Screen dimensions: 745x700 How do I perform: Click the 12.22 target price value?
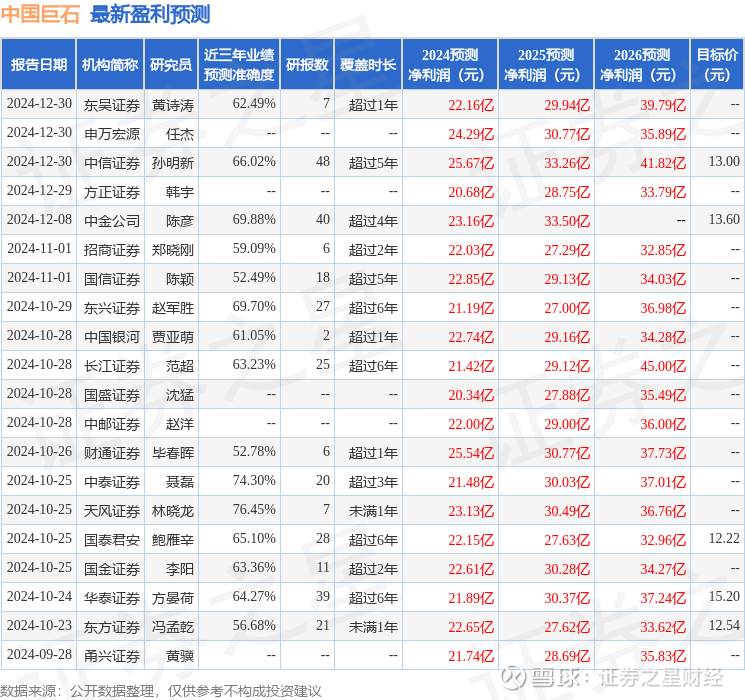724,538
